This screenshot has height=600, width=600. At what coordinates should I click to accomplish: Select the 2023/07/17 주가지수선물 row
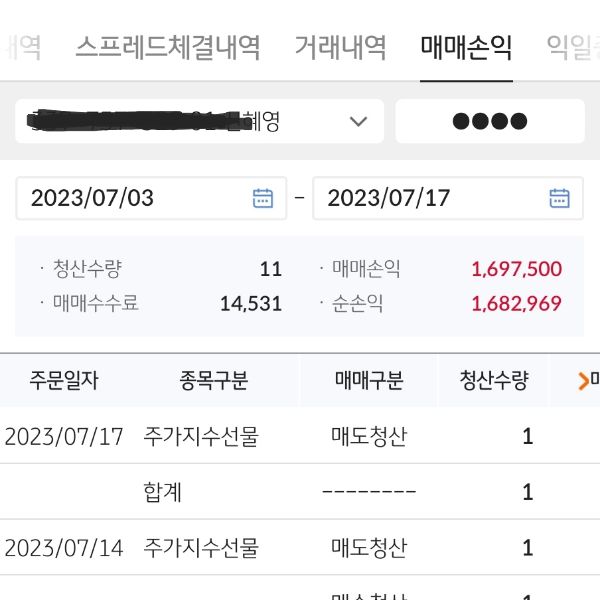[280, 436]
